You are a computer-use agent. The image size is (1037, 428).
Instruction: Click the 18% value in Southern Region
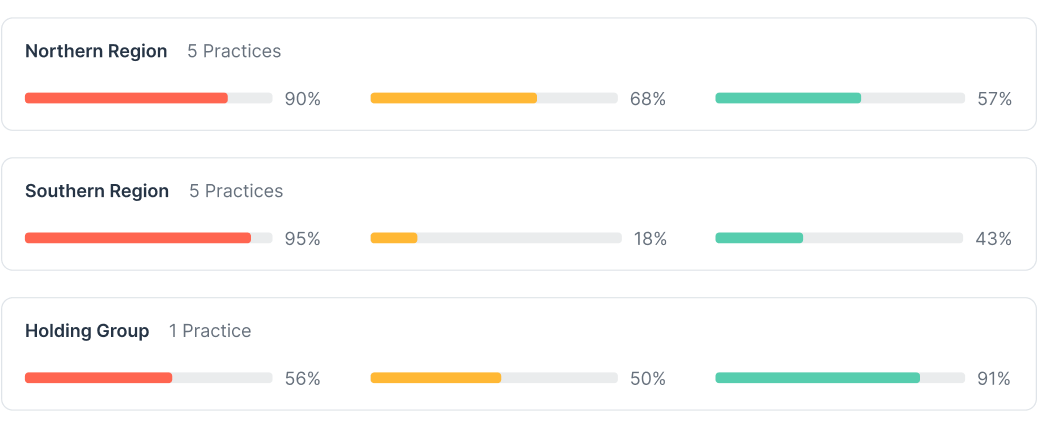(651, 239)
